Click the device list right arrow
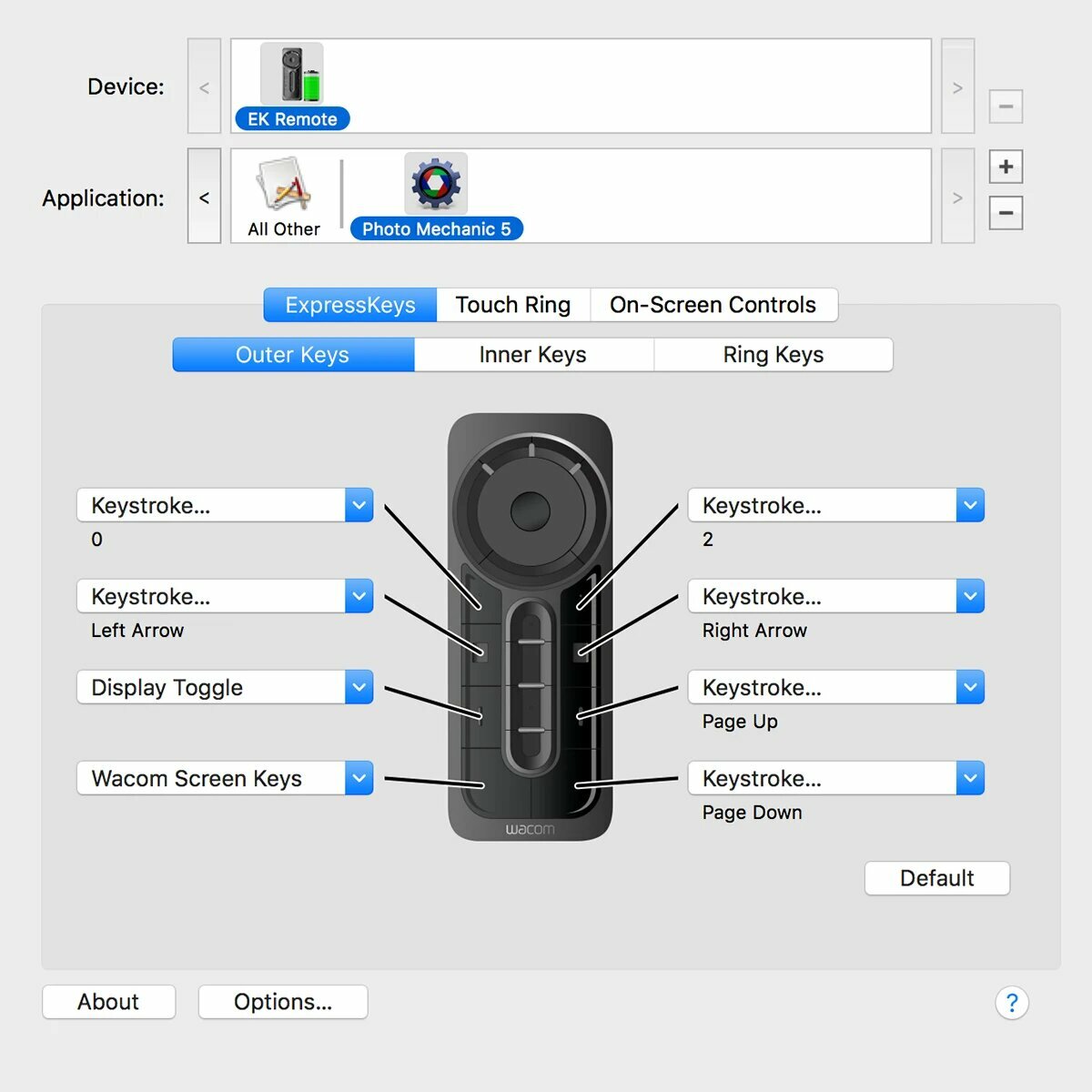Image resolution: width=1092 pixels, height=1092 pixels. click(x=957, y=87)
